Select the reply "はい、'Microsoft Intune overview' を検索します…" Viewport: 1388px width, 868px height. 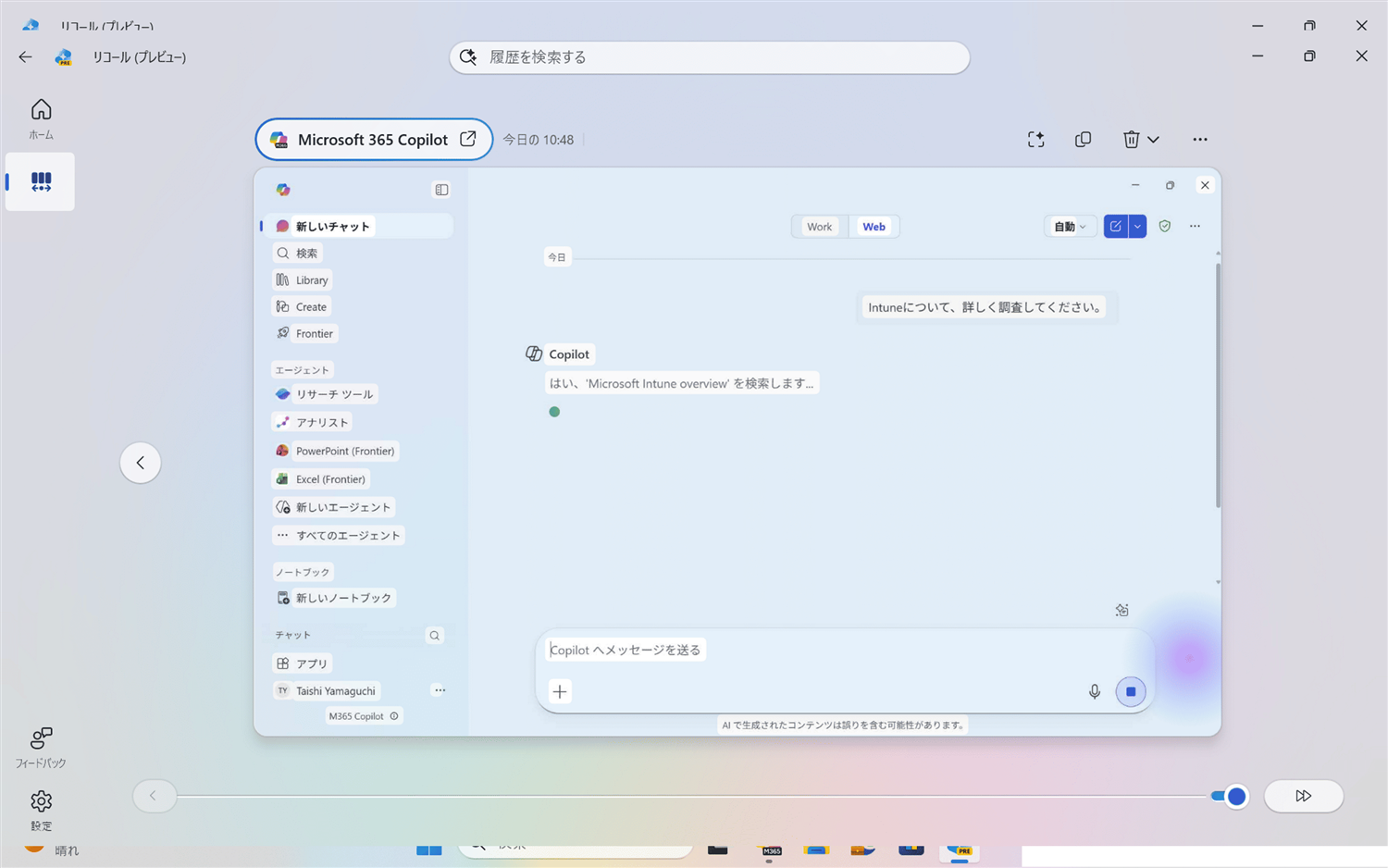tap(682, 383)
